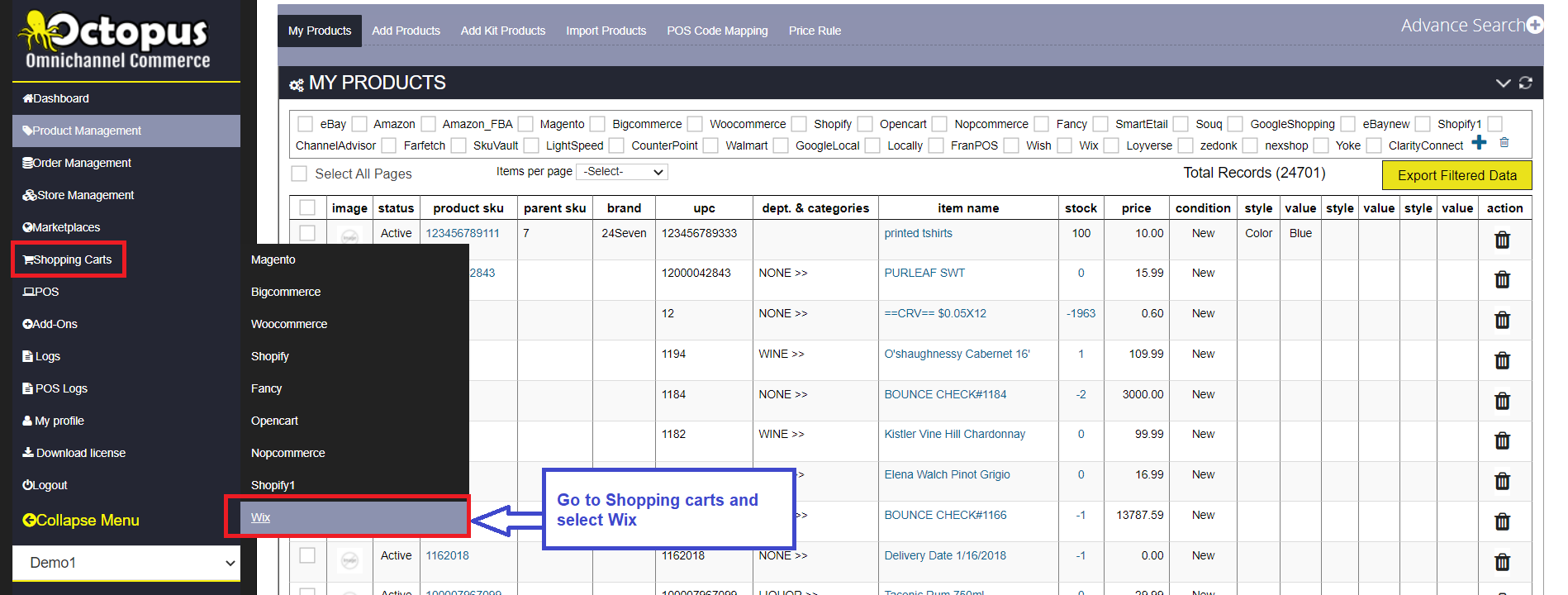Go to Order Management
1568x595 pixels.
coord(77,163)
